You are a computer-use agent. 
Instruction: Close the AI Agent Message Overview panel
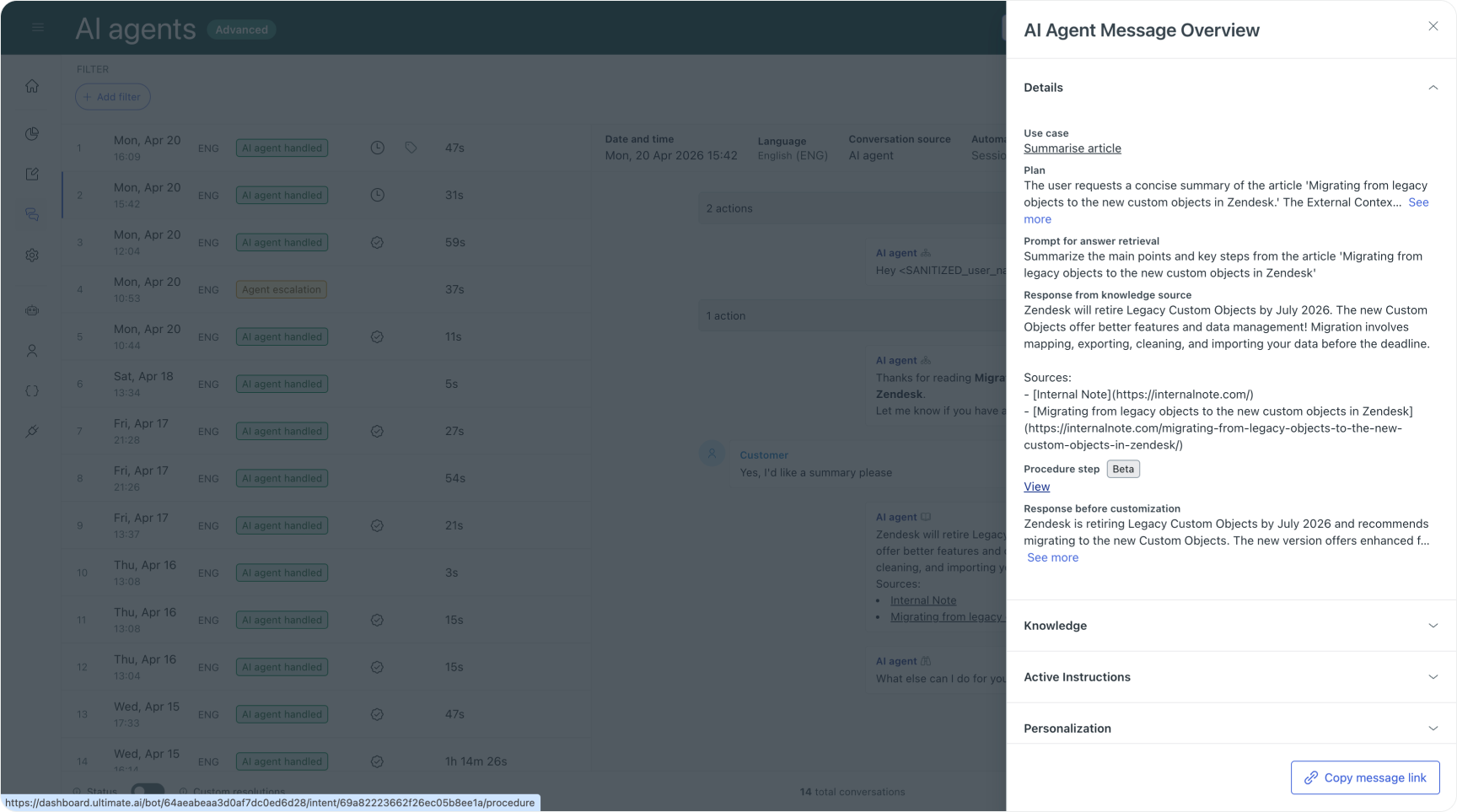(x=1433, y=26)
